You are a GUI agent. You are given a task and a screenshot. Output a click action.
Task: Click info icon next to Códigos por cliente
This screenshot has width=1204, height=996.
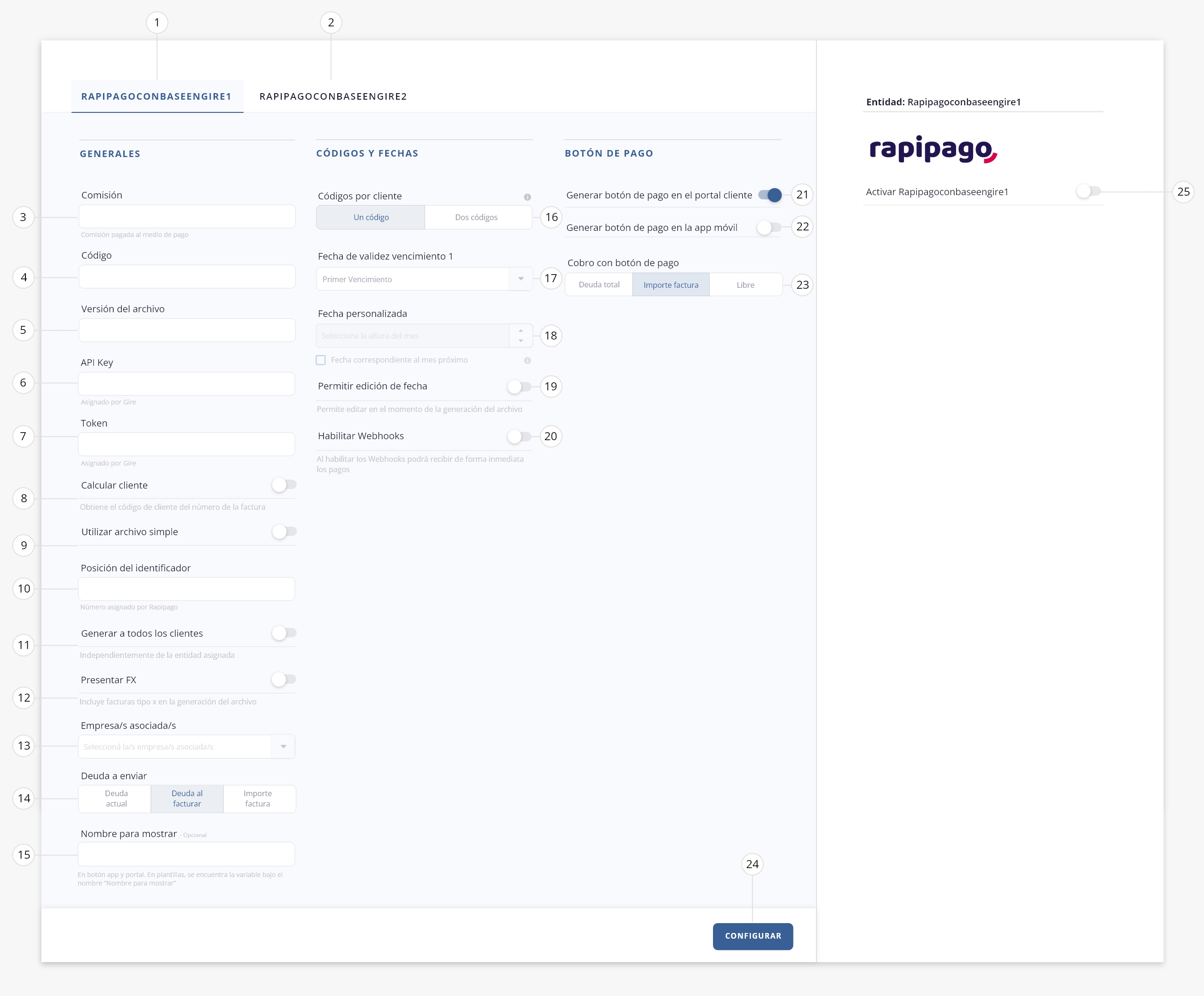[527, 197]
